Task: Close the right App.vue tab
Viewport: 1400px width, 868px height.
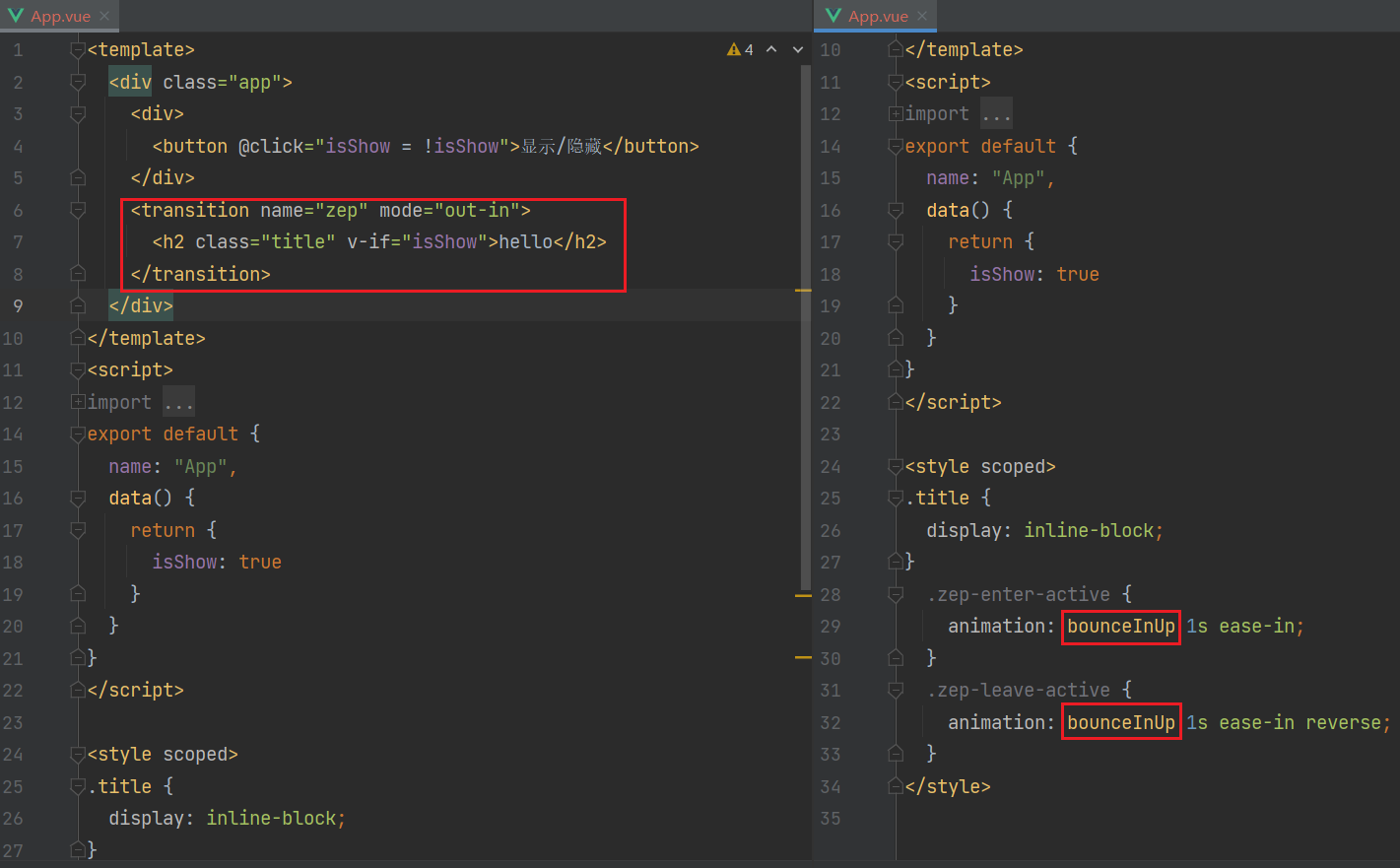Action: click(x=922, y=16)
